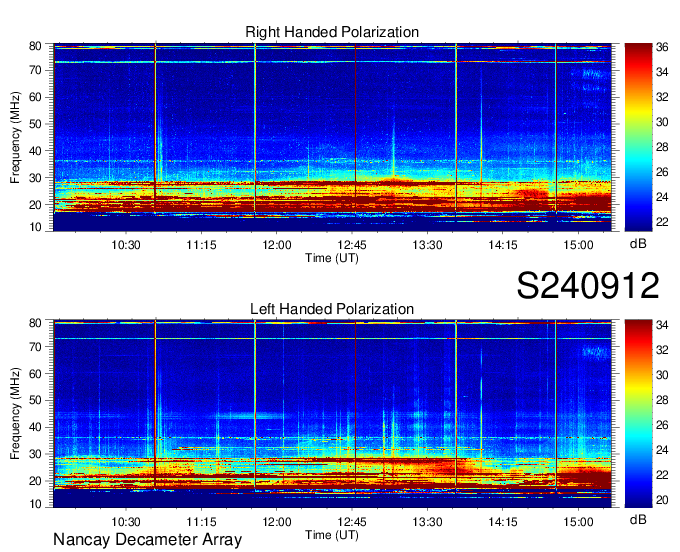This screenshot has width=680, height=552.
Task: Click the Left Handed plot's dB color bar
Action: tap(638, 414)
